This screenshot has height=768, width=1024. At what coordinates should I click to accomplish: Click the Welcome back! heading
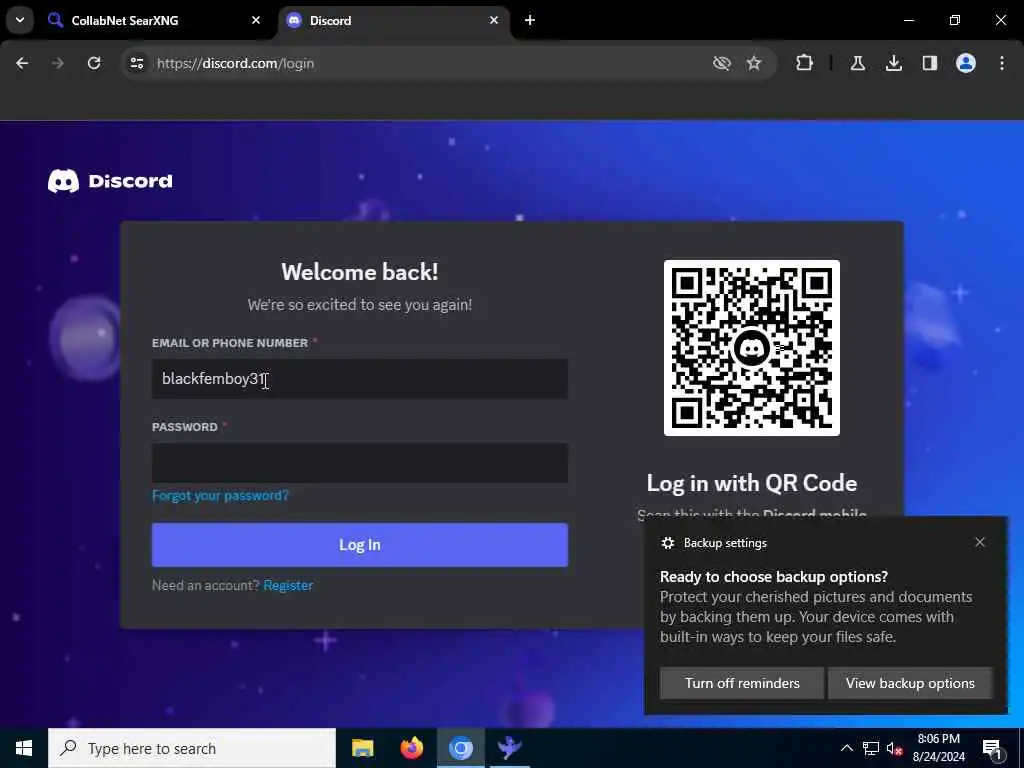(x=360, y=272)
